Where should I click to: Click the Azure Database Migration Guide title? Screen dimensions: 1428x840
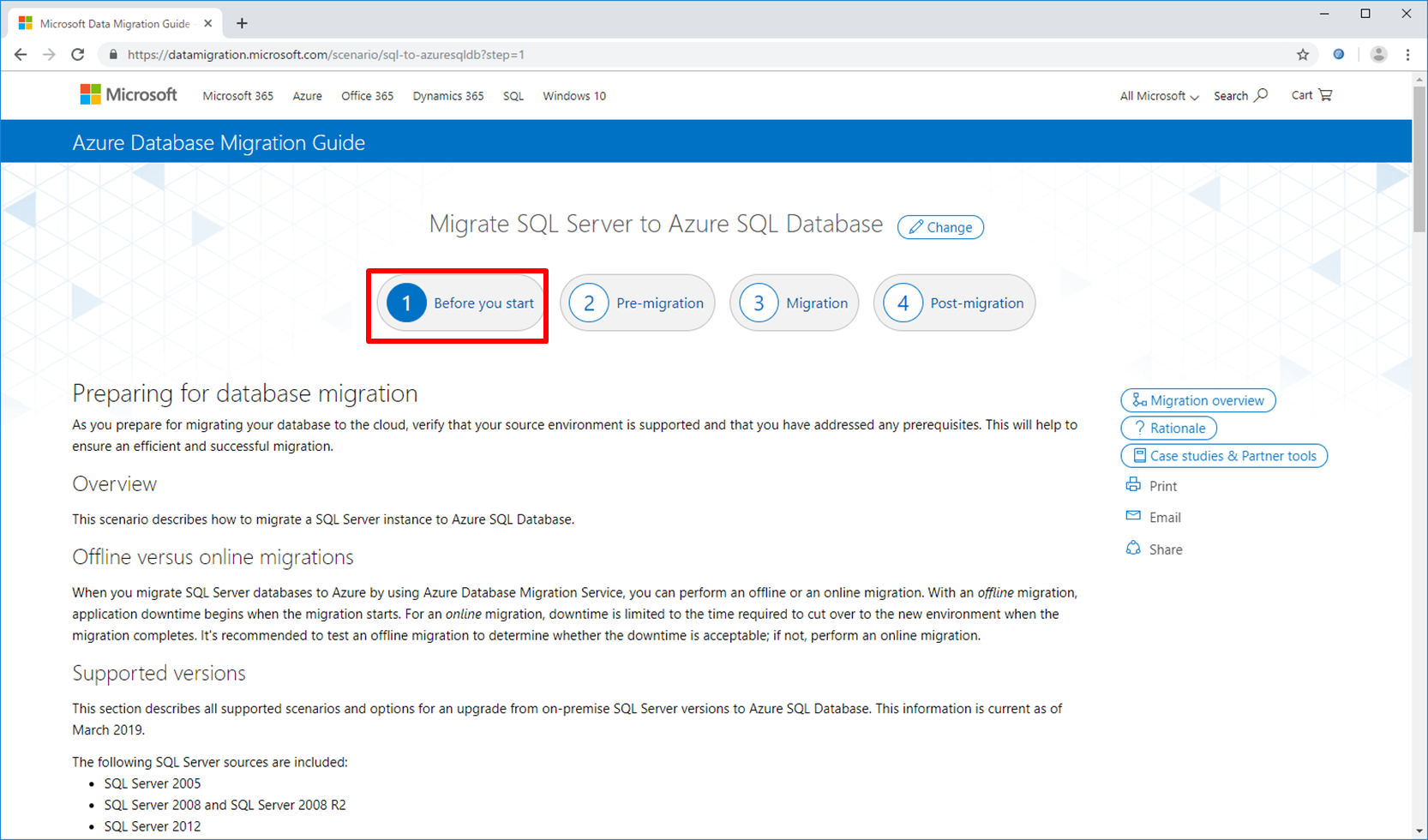[x=219, y=142]
